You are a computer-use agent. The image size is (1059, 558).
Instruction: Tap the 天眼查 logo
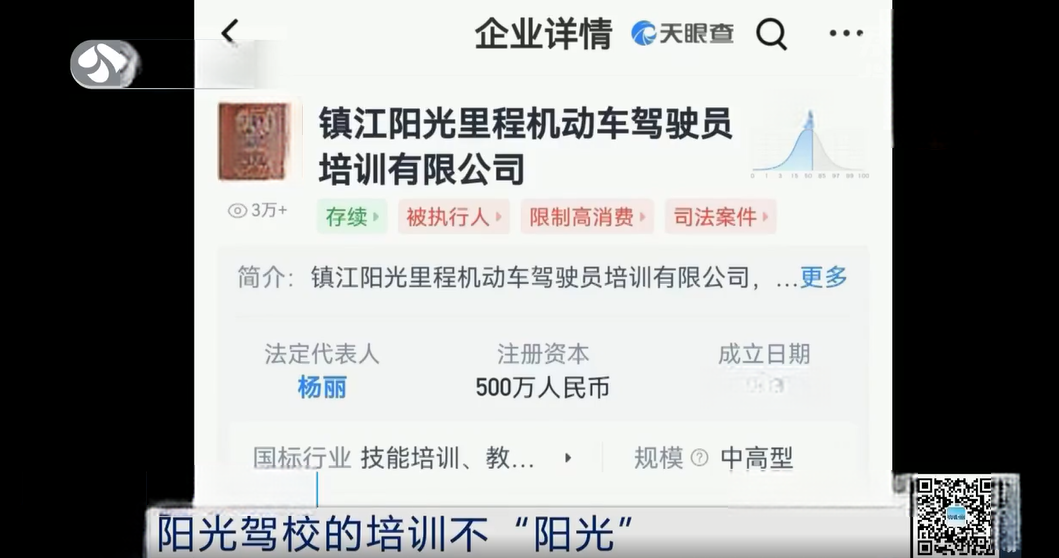(x=682, y=33)
